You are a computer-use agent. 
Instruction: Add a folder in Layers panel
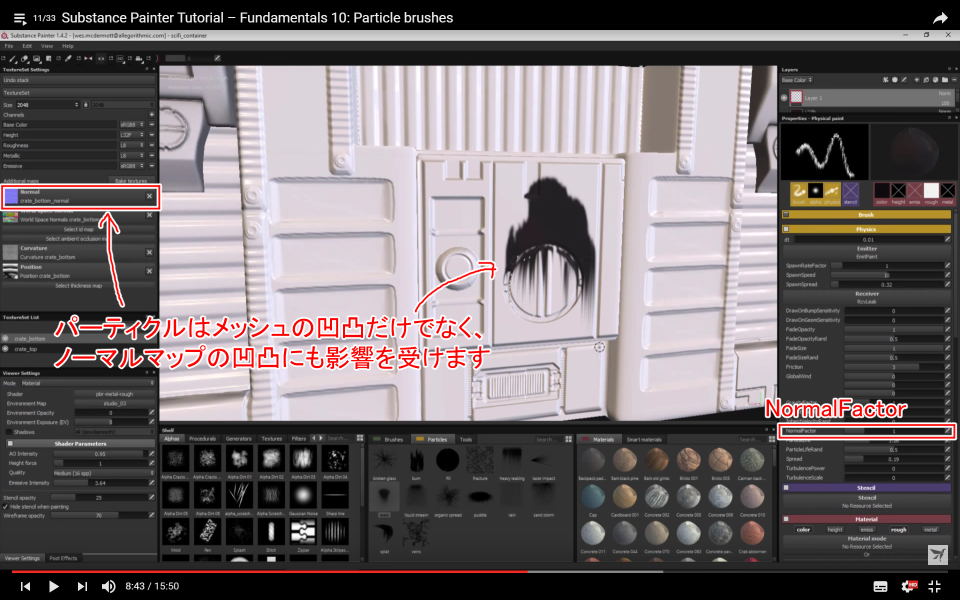coord(945,80)
